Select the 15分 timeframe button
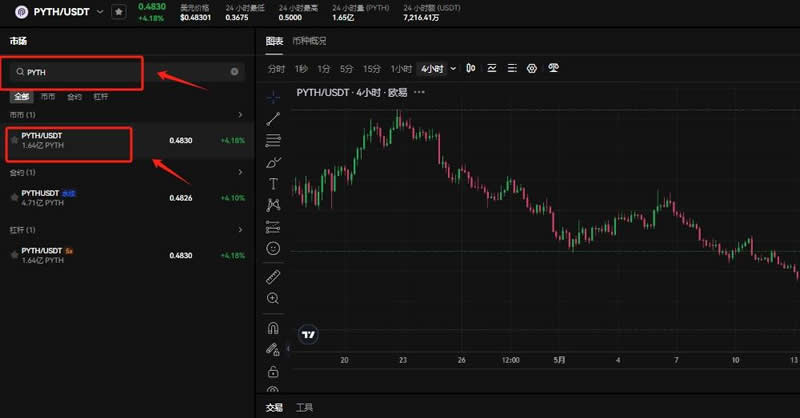Image resolution: width=800 pixels, height=418 pixels. (x=372, y=68)
